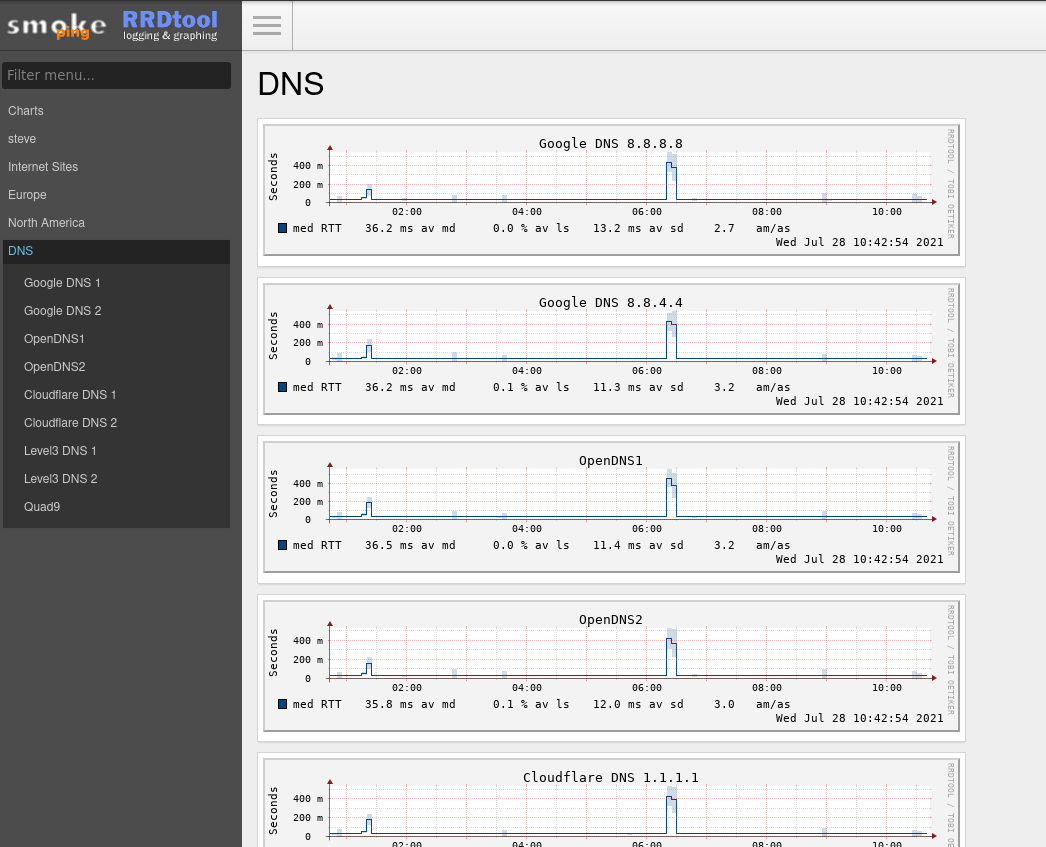The image size is (1046, 847).
Task: Expand the Europe menu section
Action: coord(27,195)
